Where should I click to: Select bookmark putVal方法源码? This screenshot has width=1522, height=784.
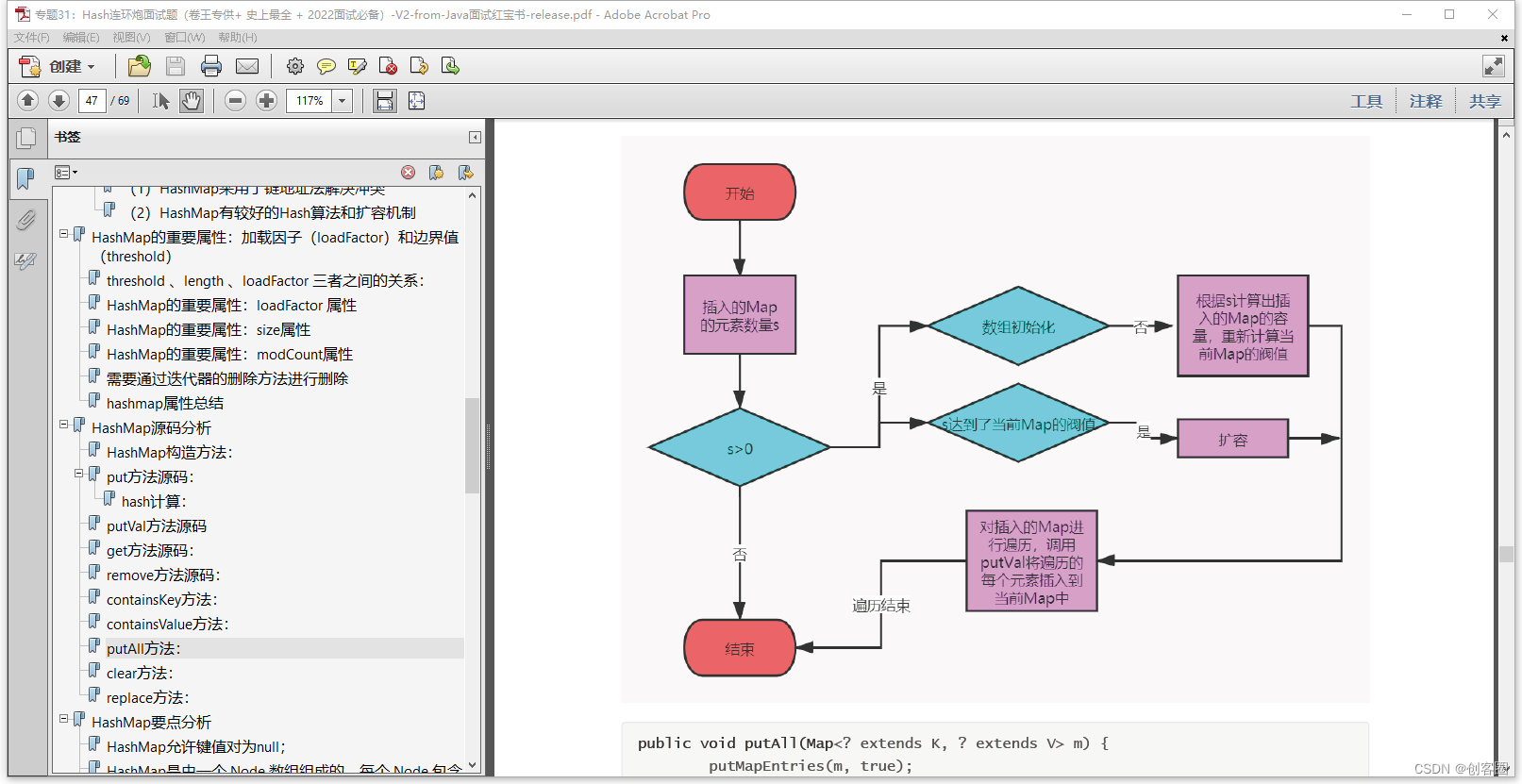(157, 526)
